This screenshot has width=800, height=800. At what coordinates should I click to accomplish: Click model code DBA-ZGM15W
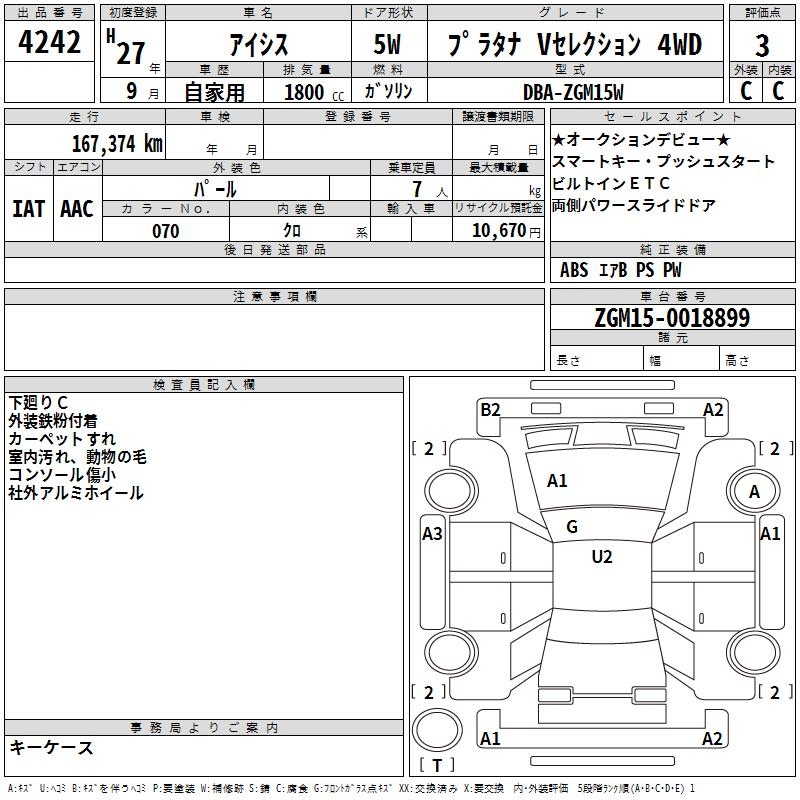coord(573,92)
